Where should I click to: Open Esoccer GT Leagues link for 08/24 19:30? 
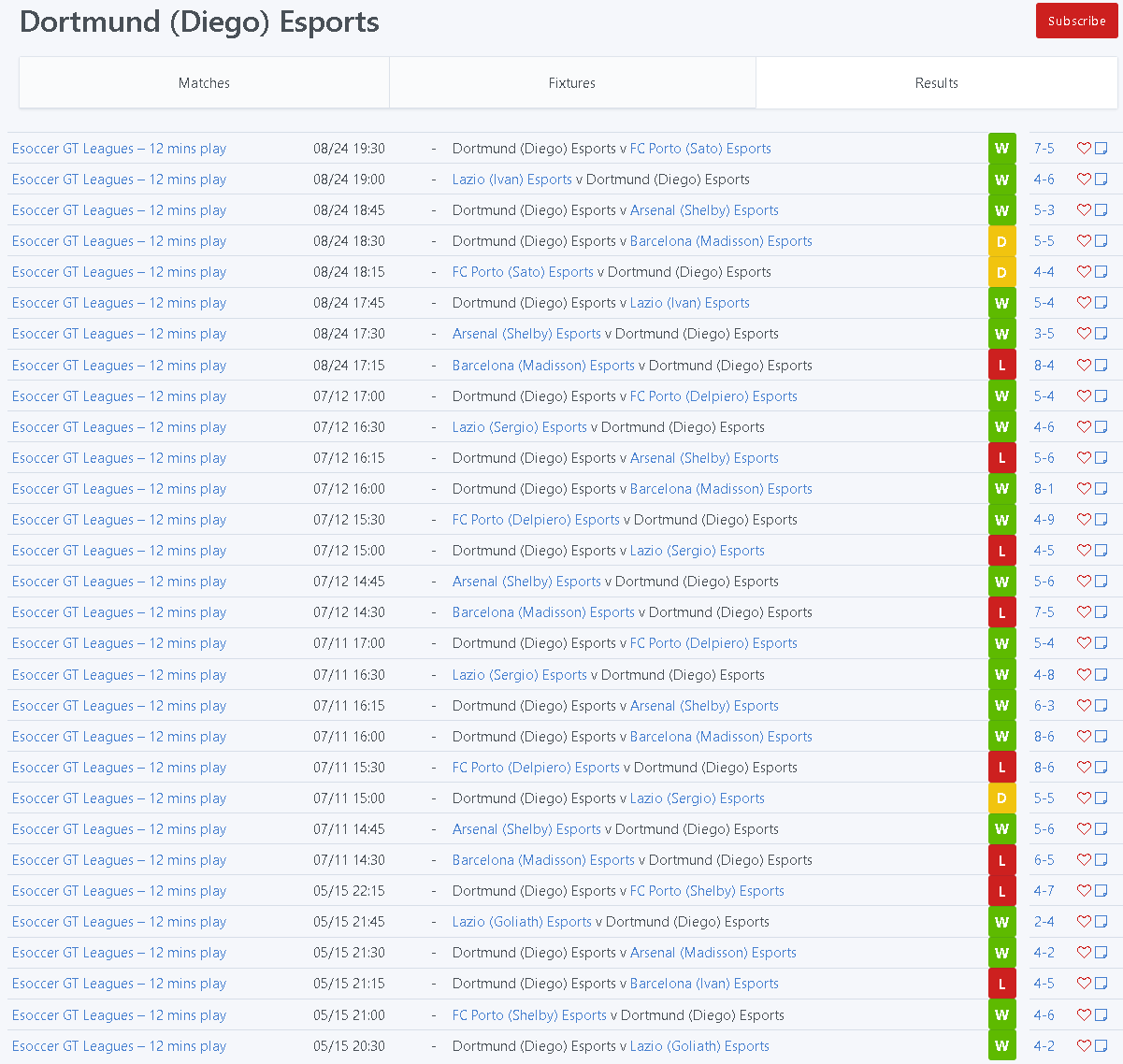coord(119,149)
